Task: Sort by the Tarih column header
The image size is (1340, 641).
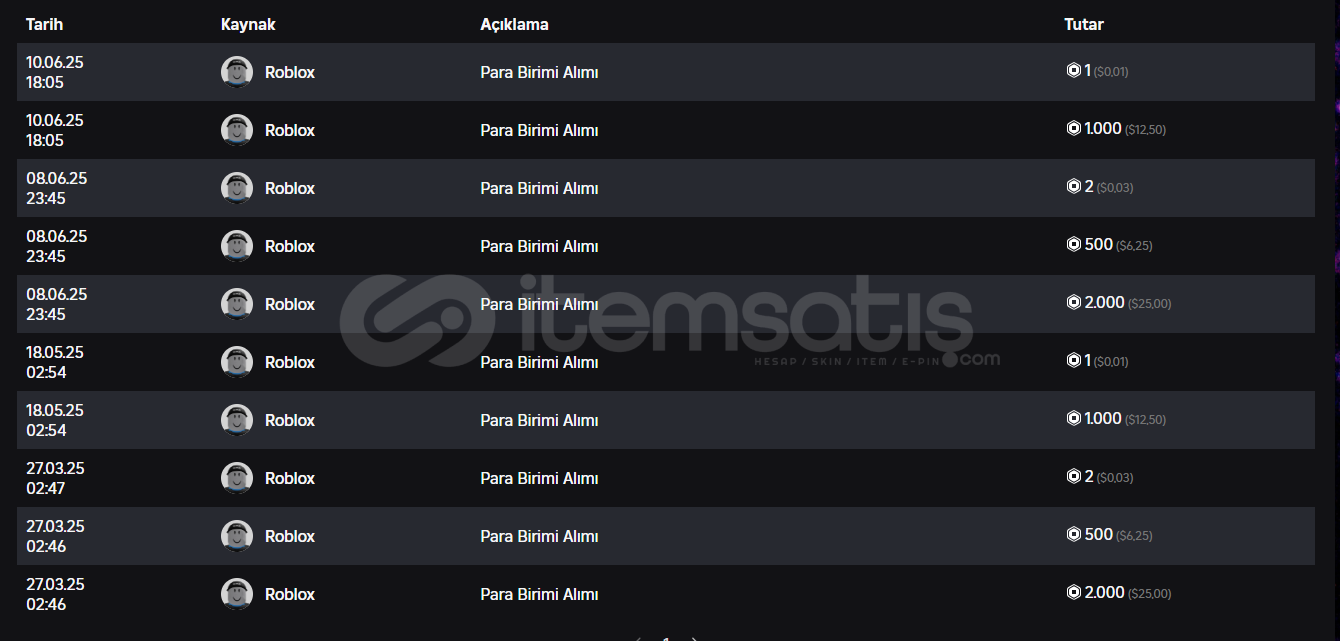Action: tap(44, 24)
